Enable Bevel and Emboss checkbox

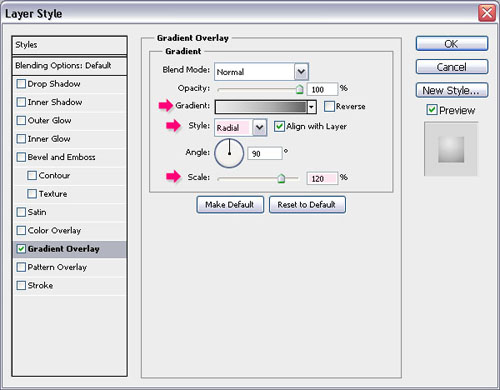21,157
